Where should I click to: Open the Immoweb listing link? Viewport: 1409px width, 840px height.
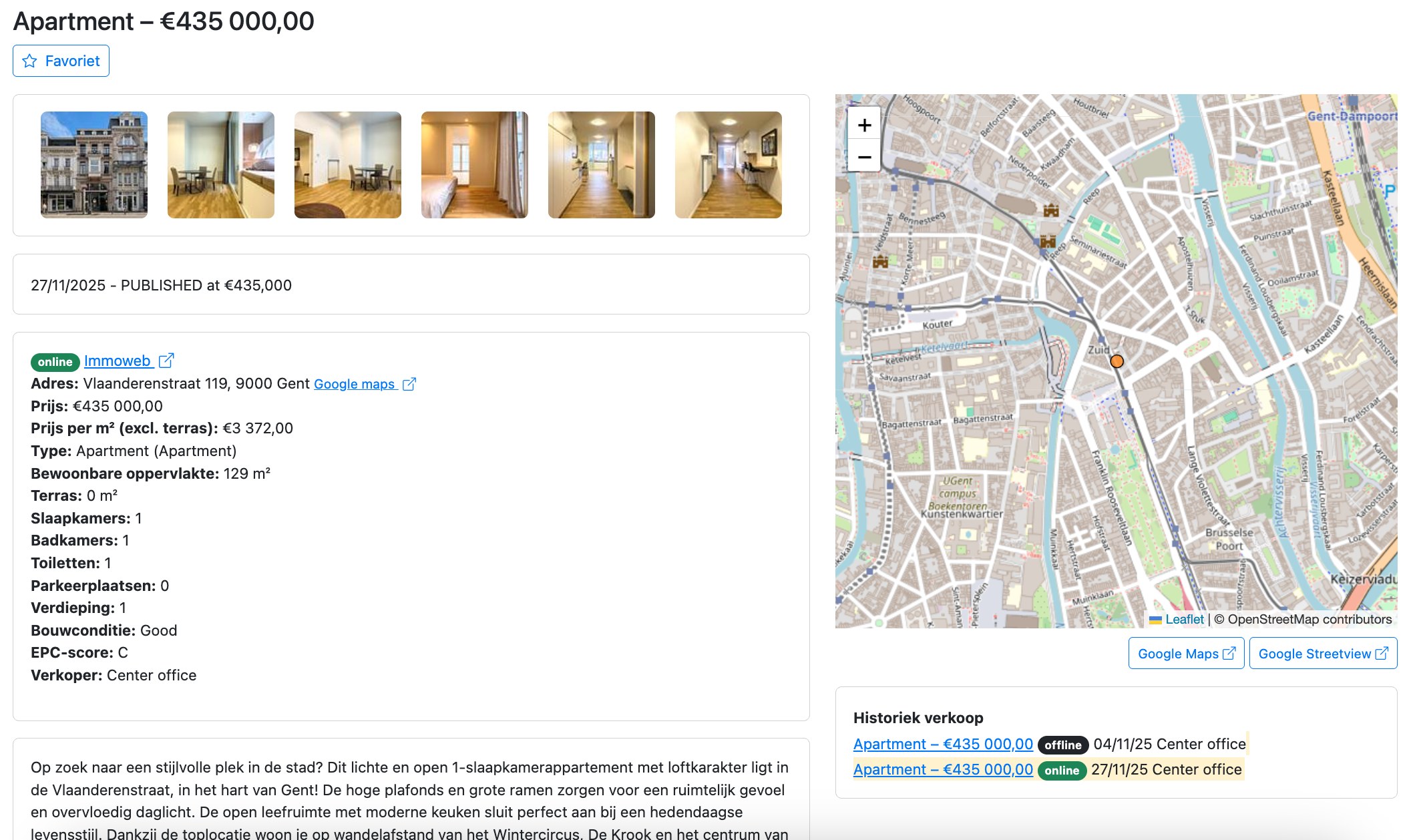click(118, 361)
